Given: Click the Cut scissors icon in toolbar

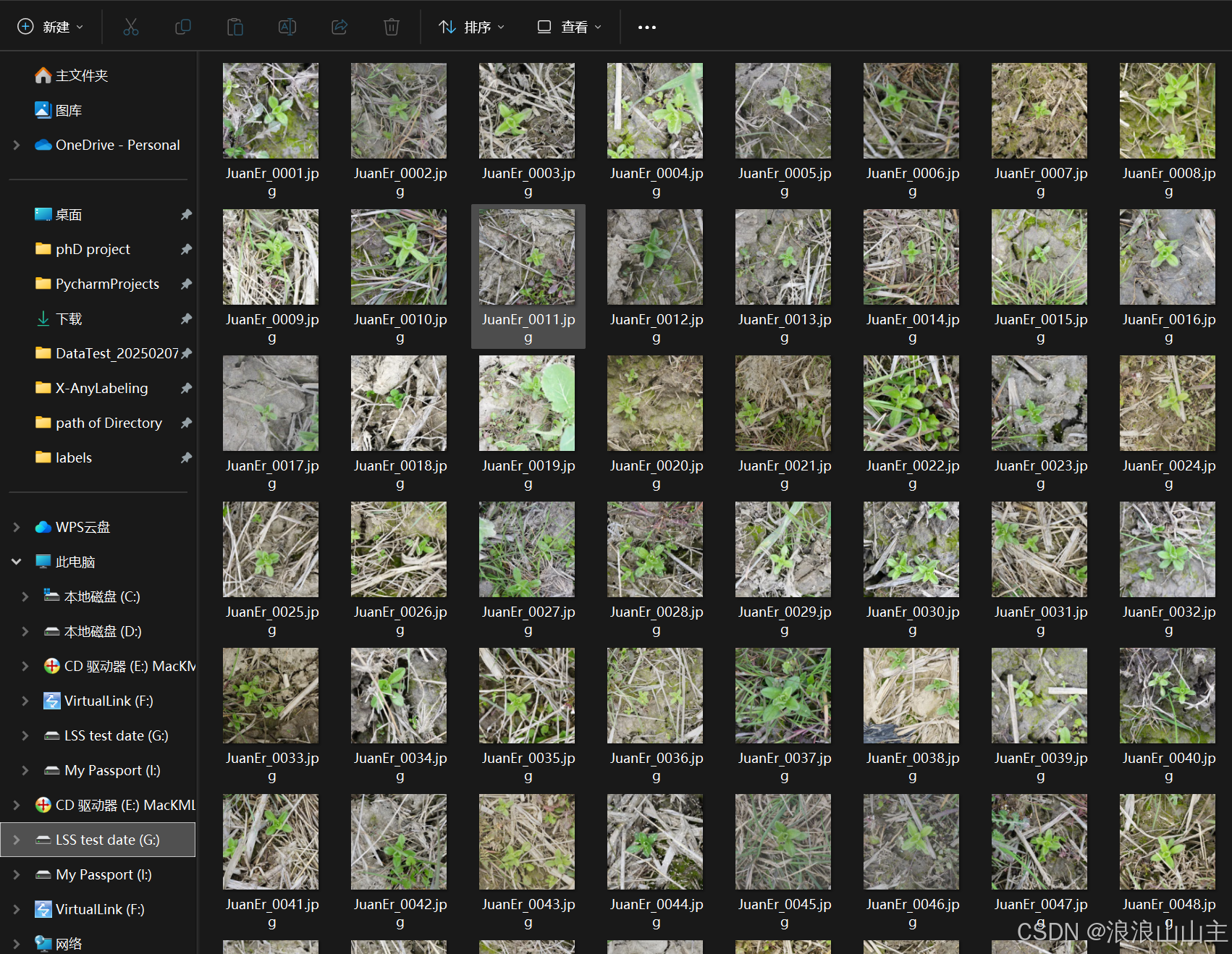Looking at the screenshot, I should [x=131, y=27].
